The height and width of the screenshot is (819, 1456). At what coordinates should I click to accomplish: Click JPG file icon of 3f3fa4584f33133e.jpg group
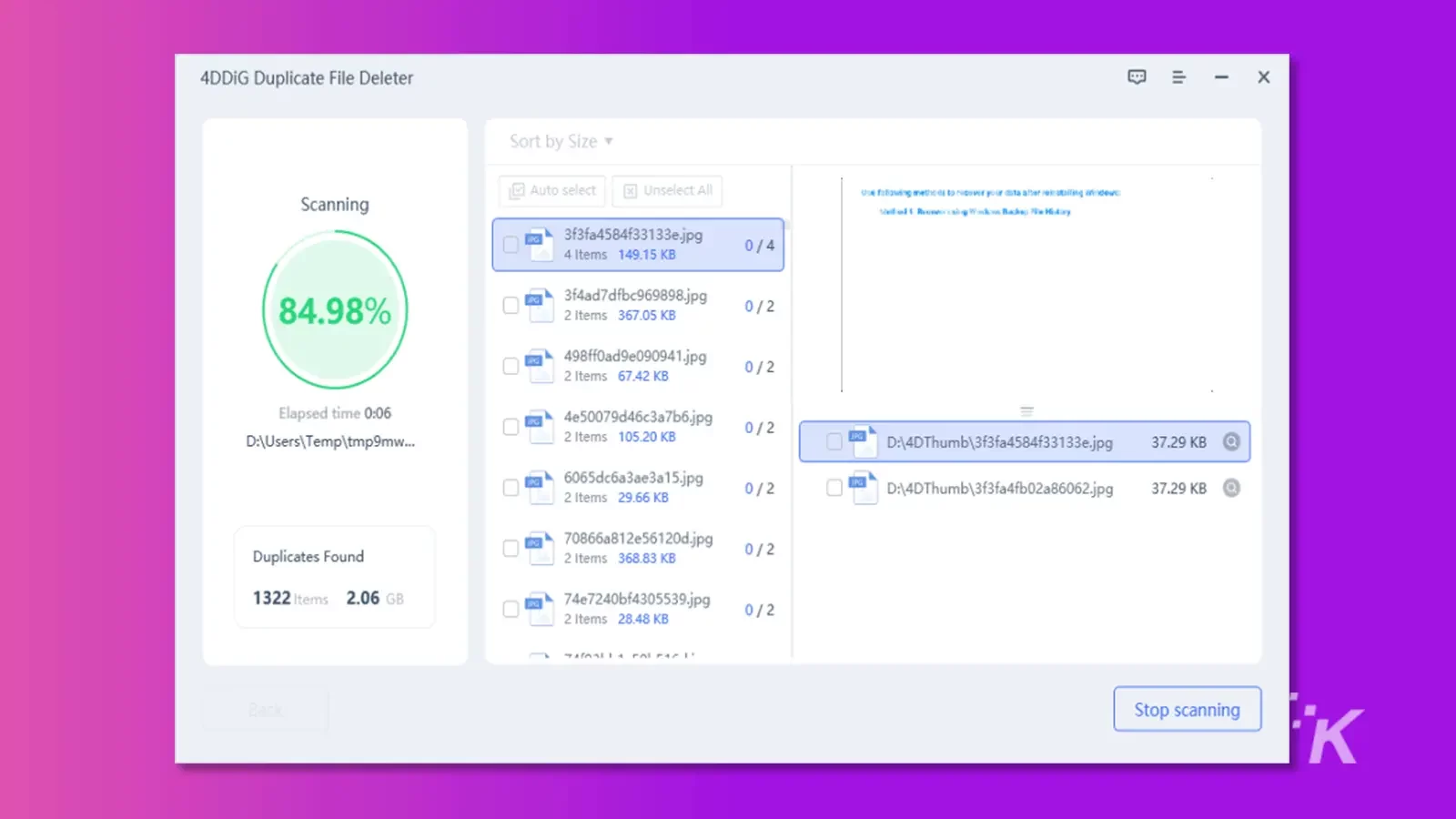(540, 245)
